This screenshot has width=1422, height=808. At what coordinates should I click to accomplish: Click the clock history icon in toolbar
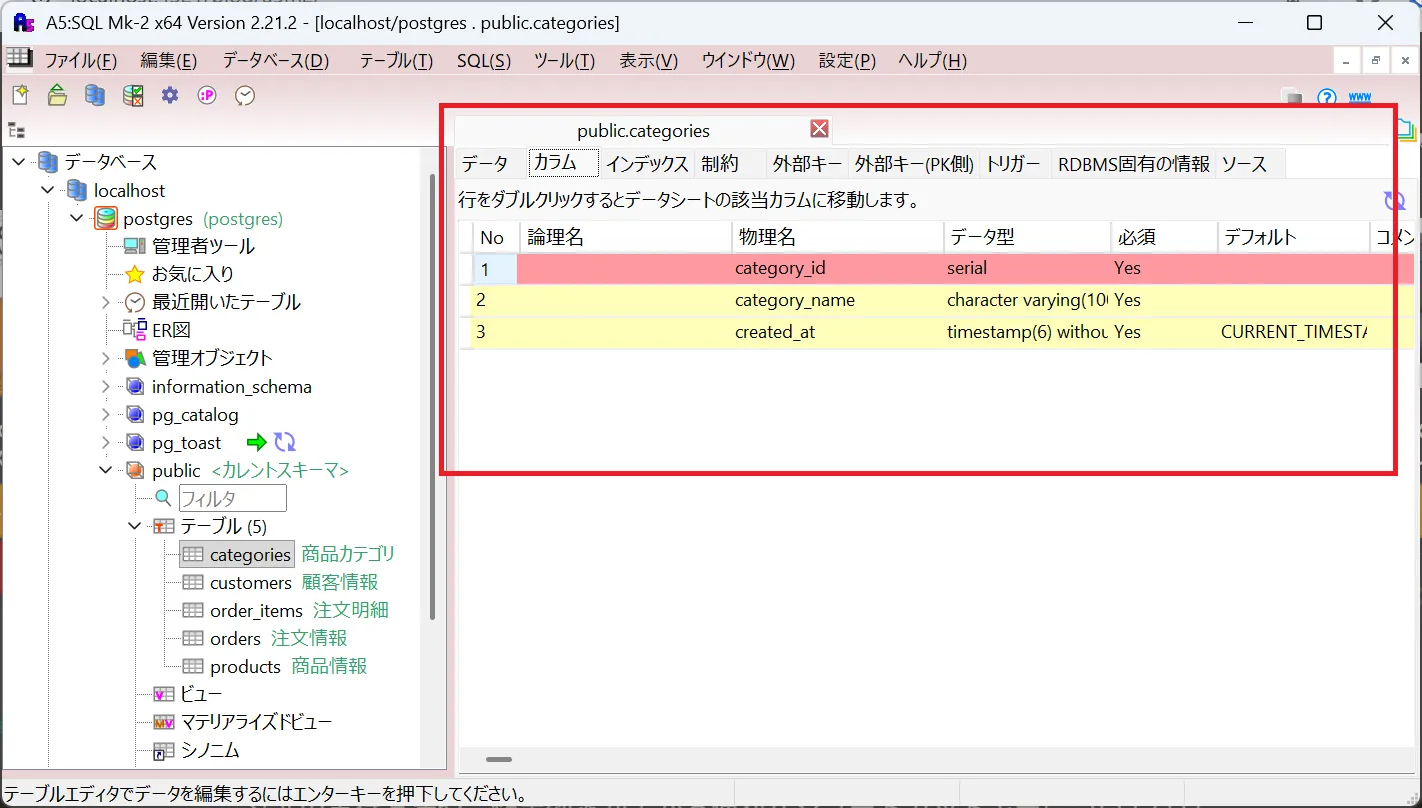[x=245, y=95]
